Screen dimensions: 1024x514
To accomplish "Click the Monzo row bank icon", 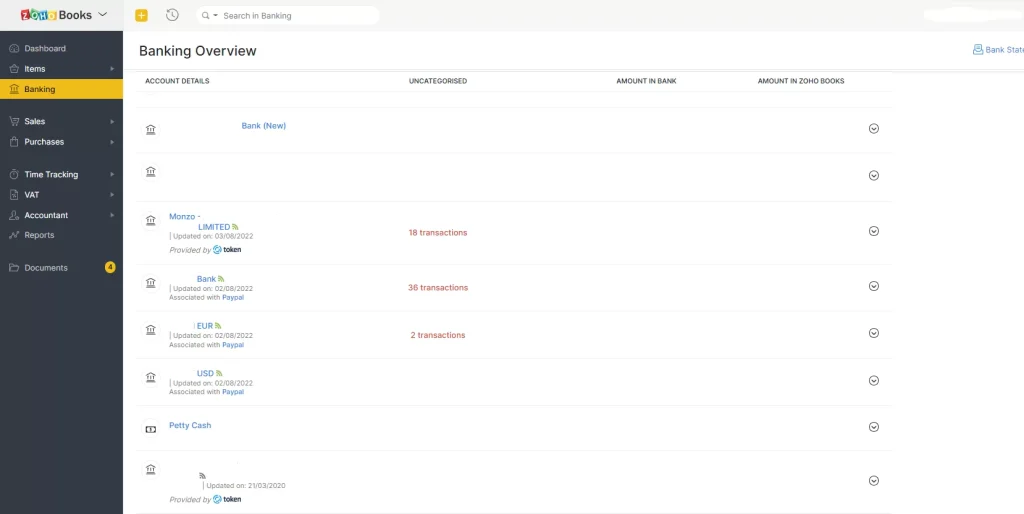I will [151, 220].
